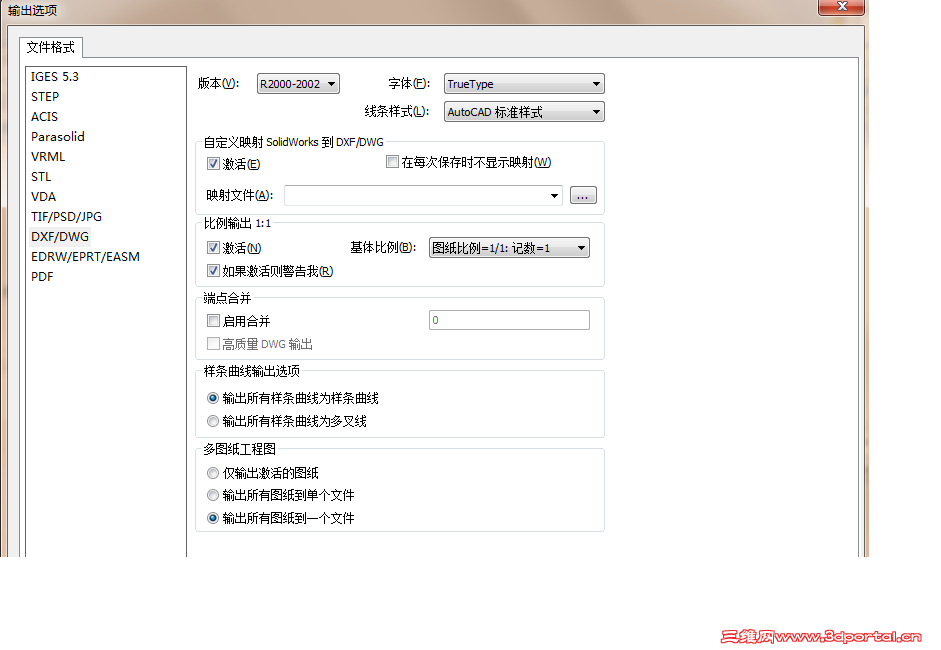Open the 字体 TrueType dropdown

(x=524, y=84)
